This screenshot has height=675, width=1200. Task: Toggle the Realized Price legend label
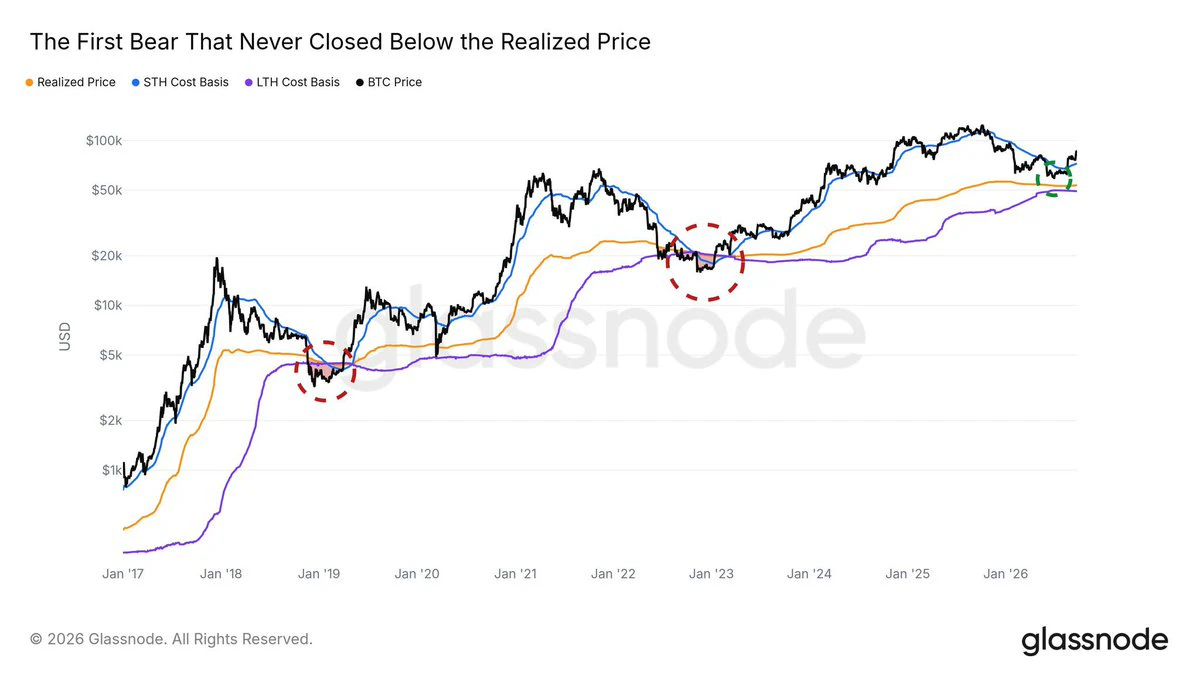pyautogui.click(x=77, y=83)
